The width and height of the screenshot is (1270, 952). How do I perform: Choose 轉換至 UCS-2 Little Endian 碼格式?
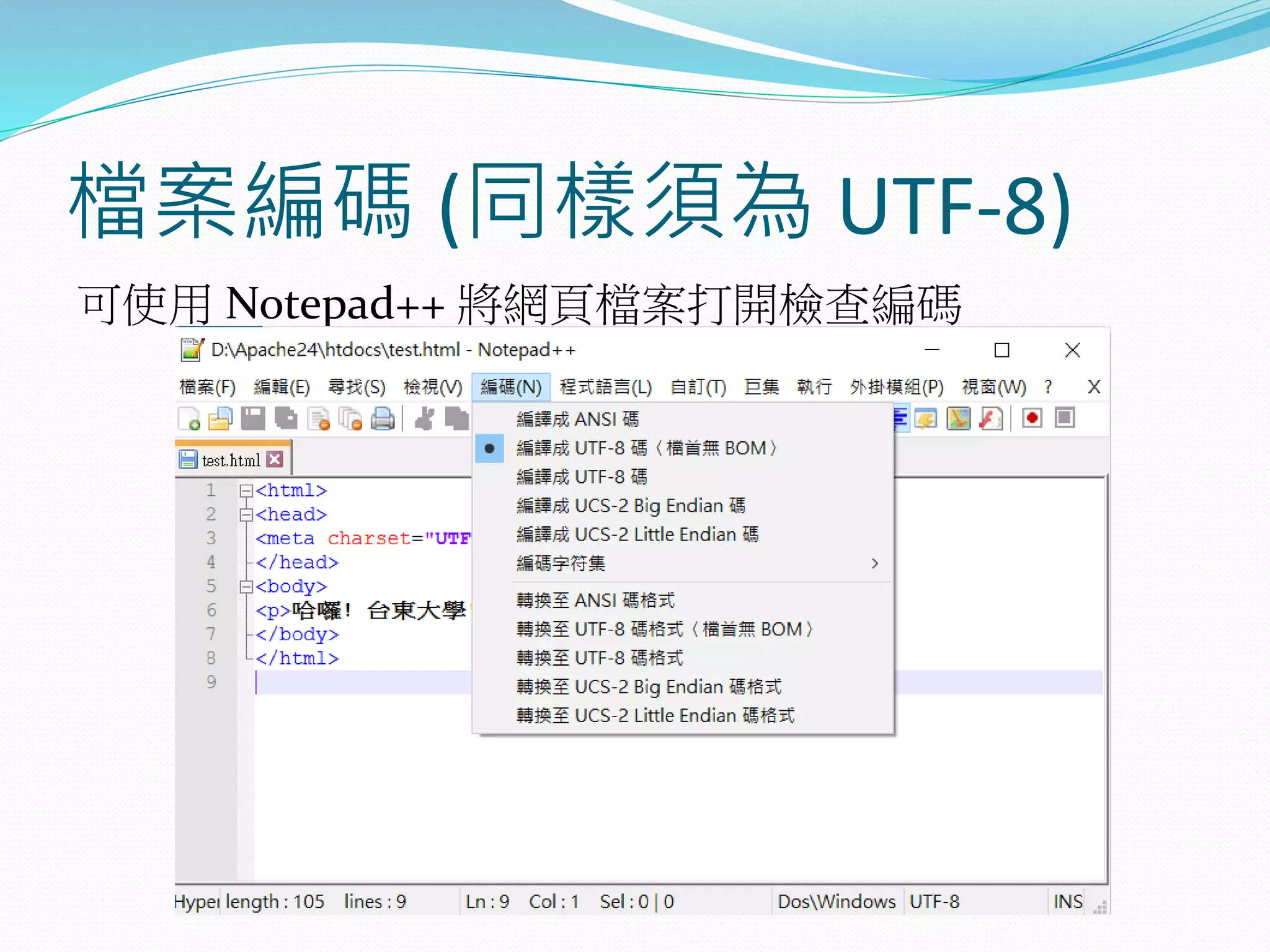[x=683, y=716]
